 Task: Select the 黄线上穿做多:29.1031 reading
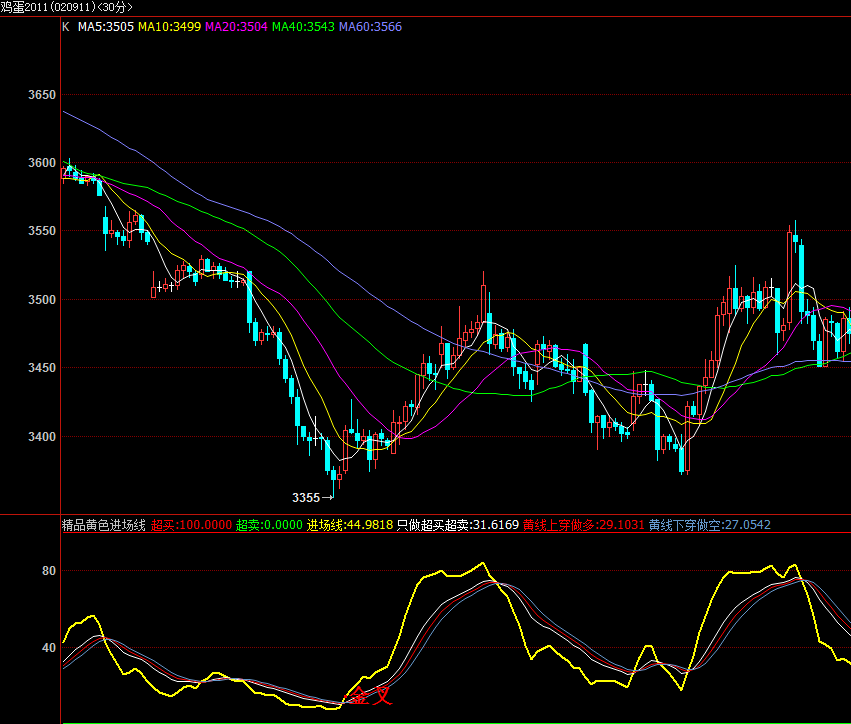pos(583,525)
